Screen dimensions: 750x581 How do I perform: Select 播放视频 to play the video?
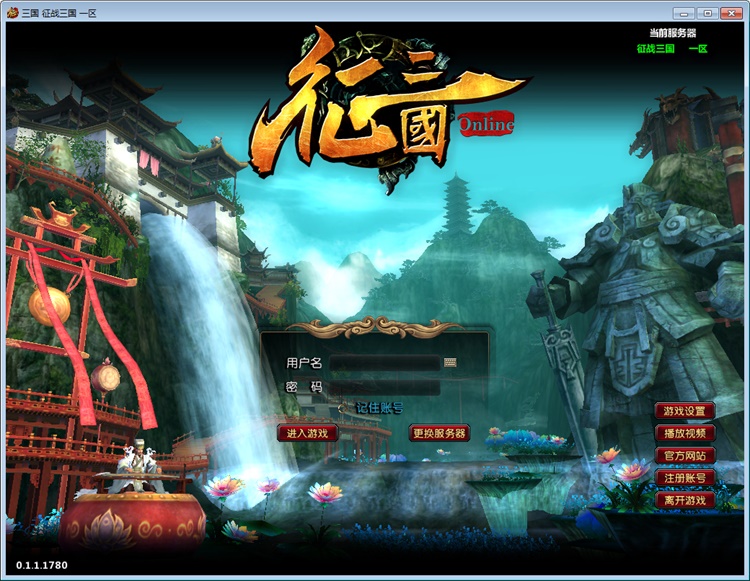(x=685, y=433)
